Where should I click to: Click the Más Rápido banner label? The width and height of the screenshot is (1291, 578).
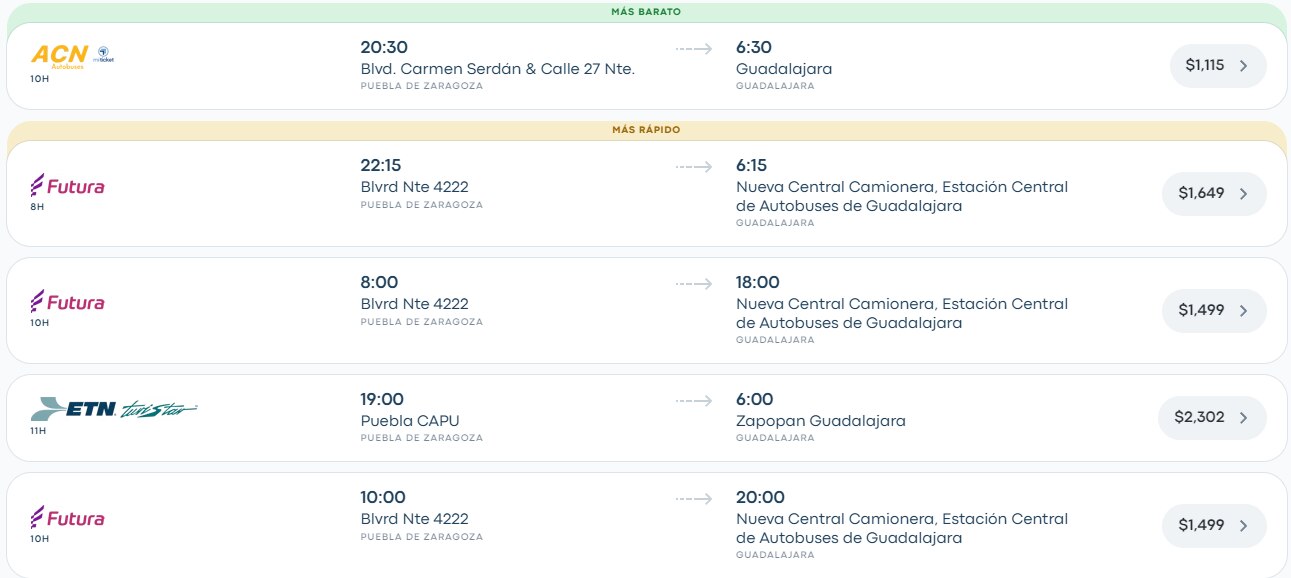coord(646,130)
